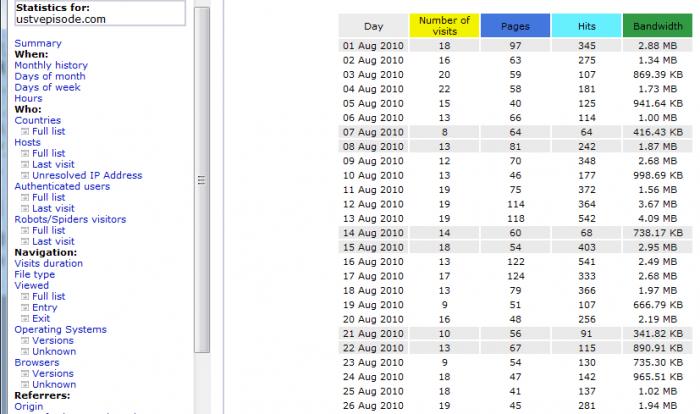This screenshot has height=414, width=700.
Task: Click the 124 pages value
Action: (x=515, y=276)
